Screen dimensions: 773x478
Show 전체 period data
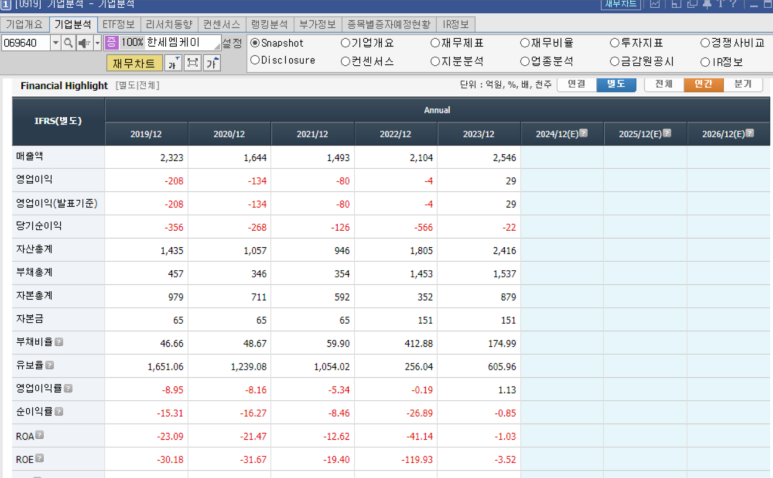664,84
